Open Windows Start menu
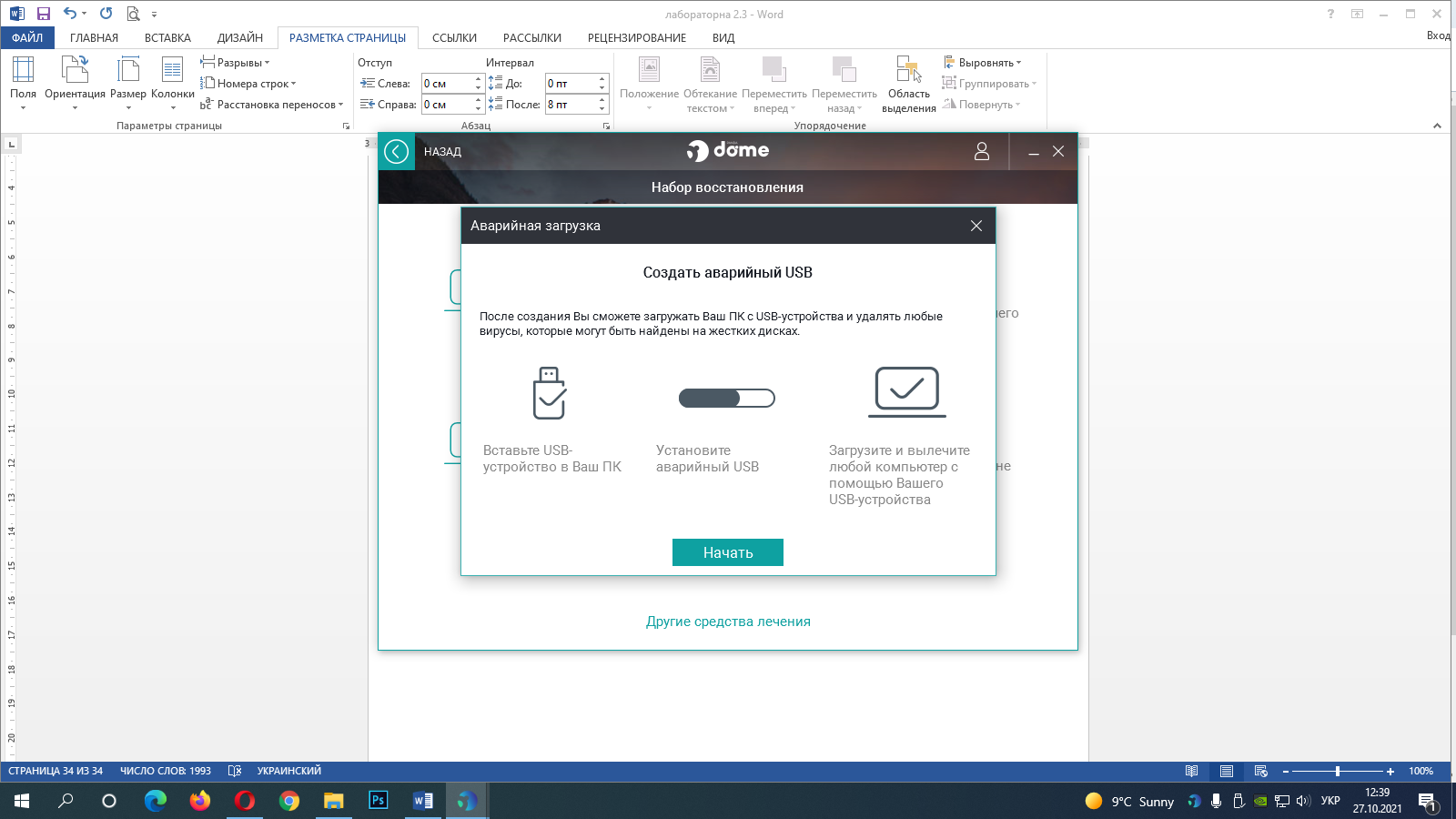The height and width of the screenshot is (819, 1456). pyautogui.click(x=22, y=801)
